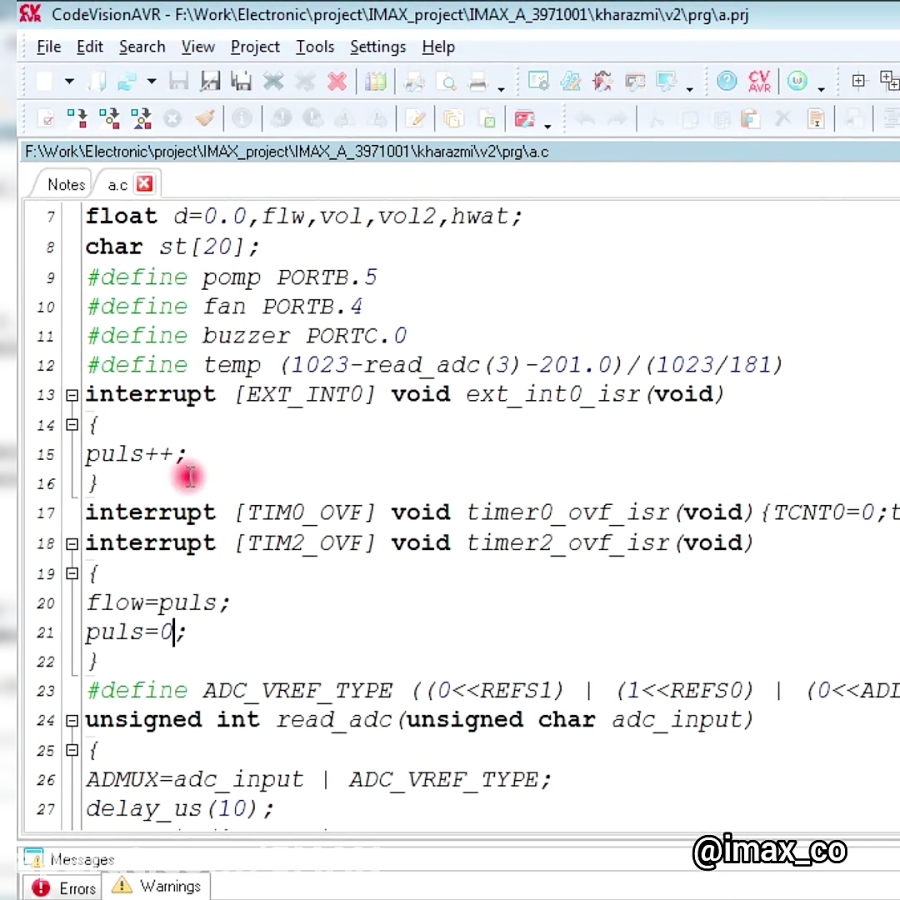
Task: Close the a.c tab with red X
Action: click(144, 184)
